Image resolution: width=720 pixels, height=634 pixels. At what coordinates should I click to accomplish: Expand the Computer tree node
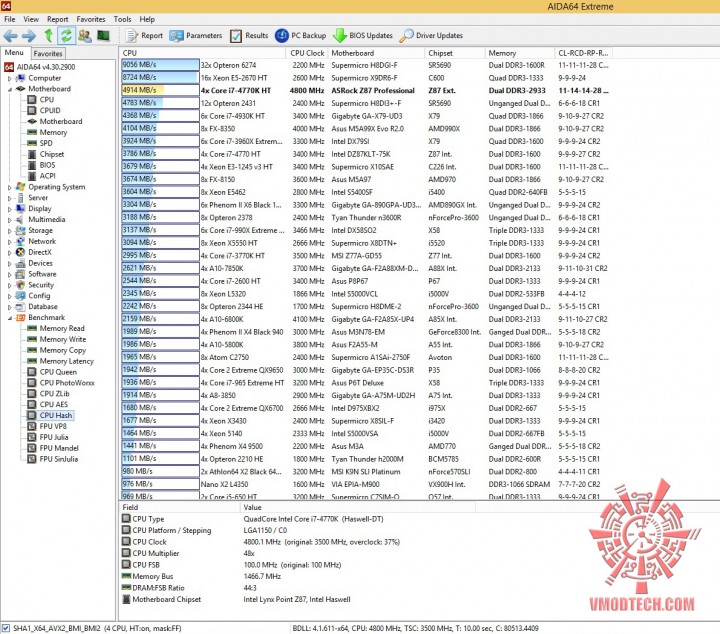[10, 79]
